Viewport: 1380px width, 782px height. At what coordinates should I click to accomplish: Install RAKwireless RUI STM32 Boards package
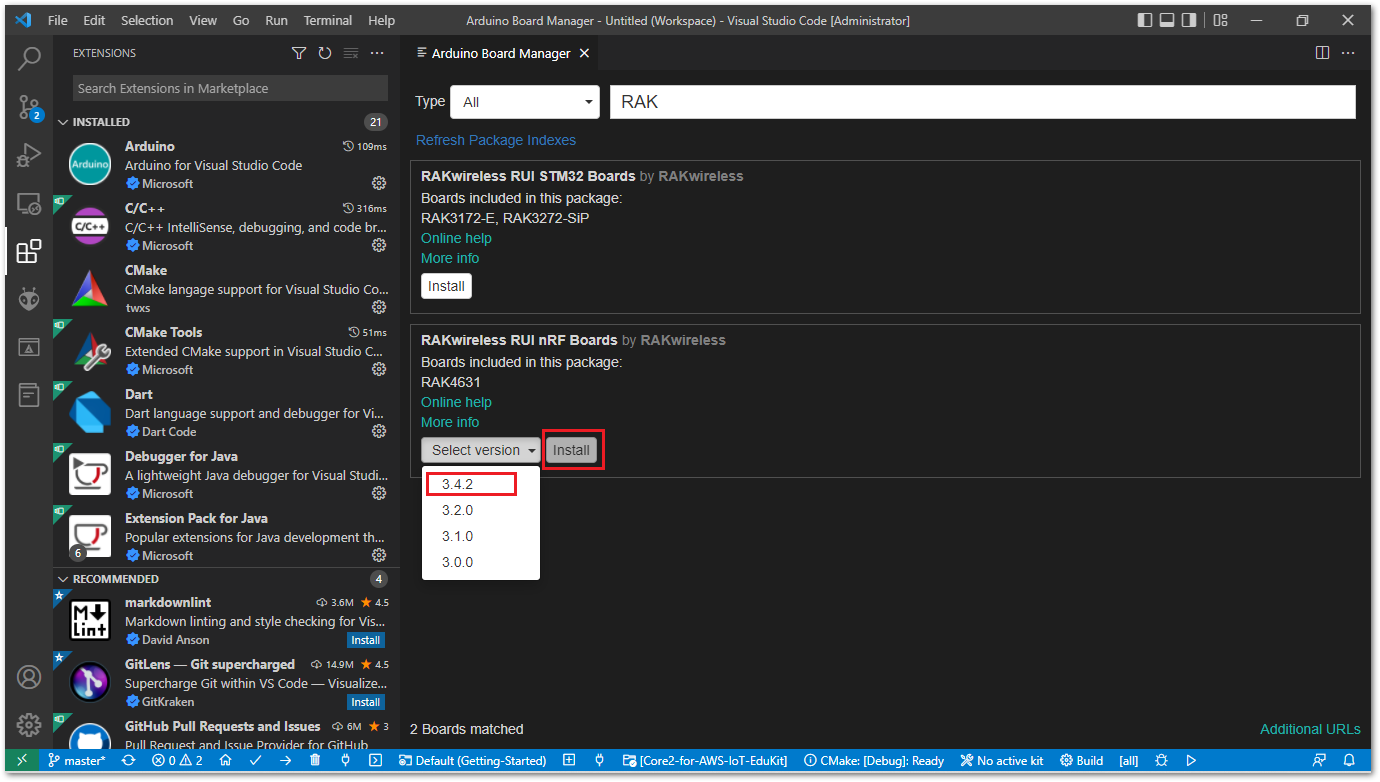point(446,286)
